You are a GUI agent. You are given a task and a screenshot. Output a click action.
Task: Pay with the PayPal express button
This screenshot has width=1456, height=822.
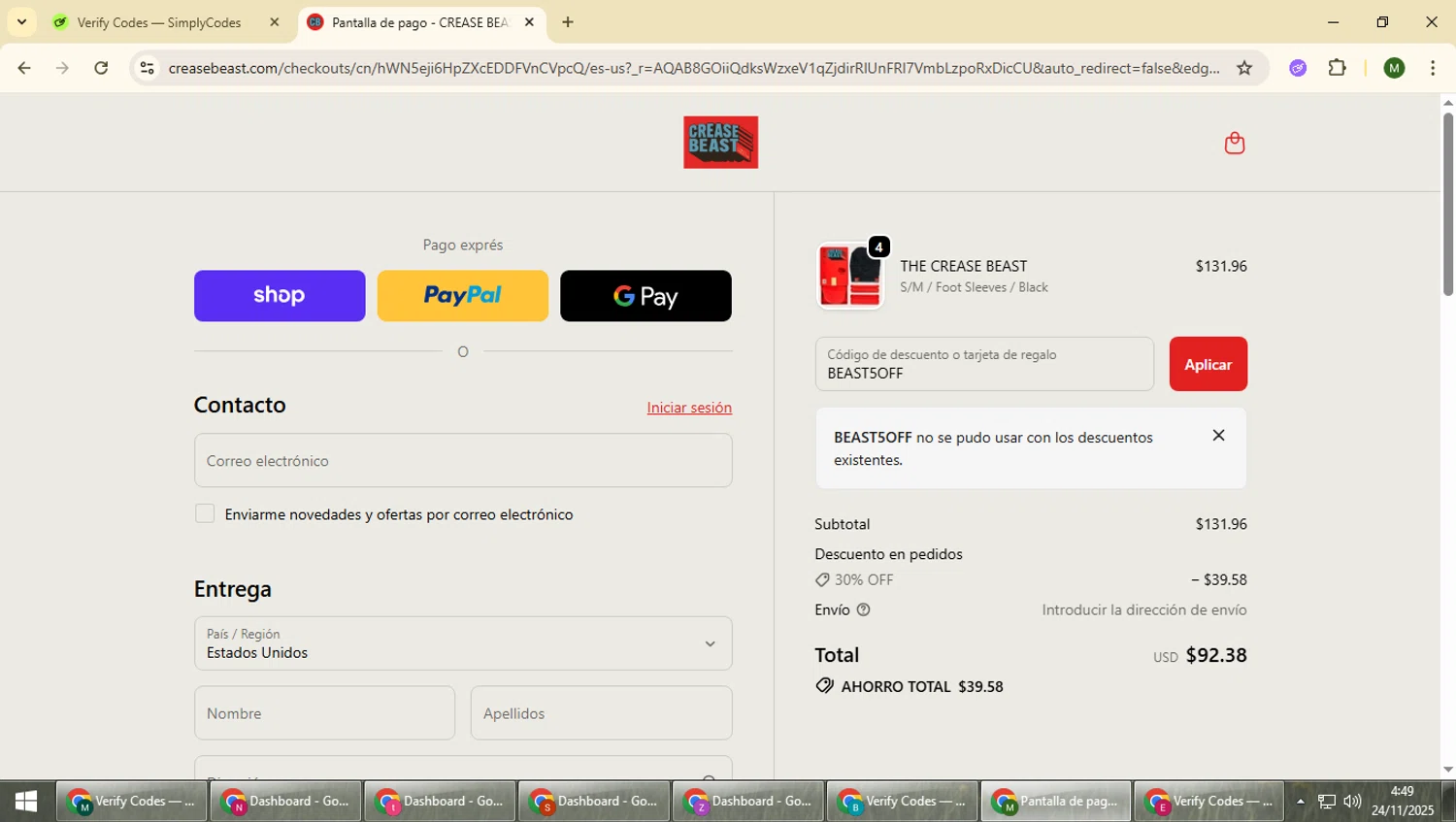[462, 296]
